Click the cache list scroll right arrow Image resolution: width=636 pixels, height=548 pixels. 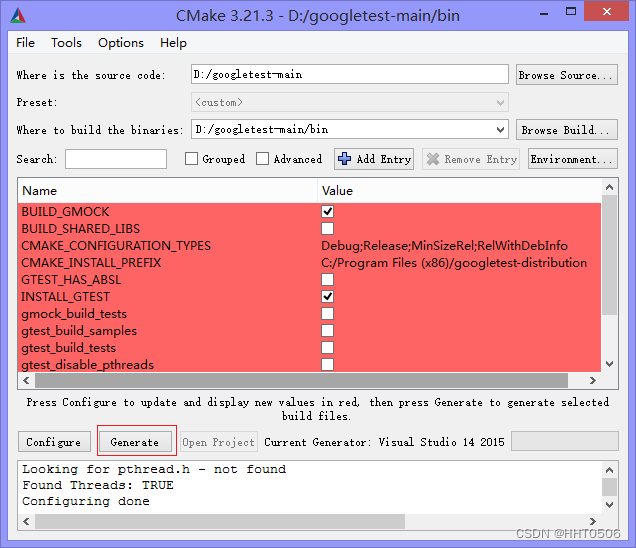593,380
